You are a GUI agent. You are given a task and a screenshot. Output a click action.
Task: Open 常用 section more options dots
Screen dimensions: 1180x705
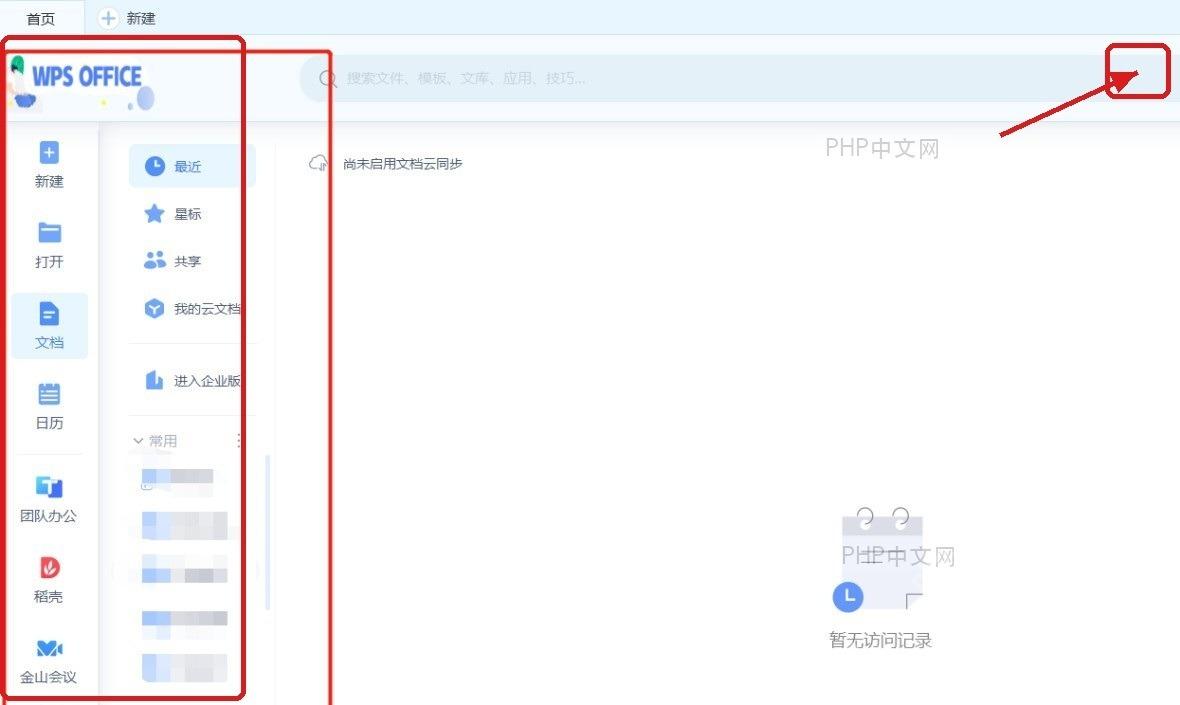point(239,440)
